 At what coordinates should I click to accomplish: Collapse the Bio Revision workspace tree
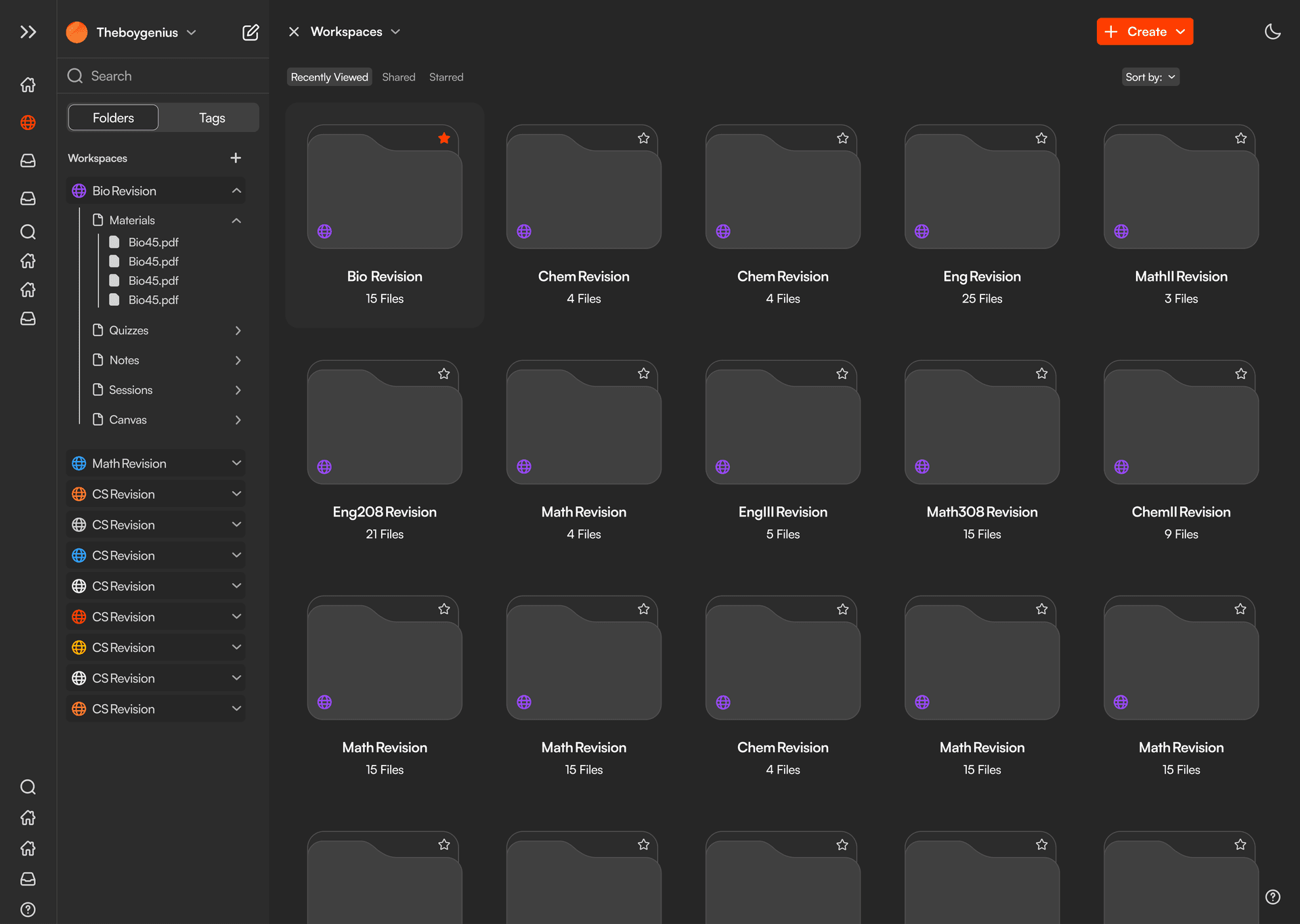pyautogui.click(x=236, y=191)
